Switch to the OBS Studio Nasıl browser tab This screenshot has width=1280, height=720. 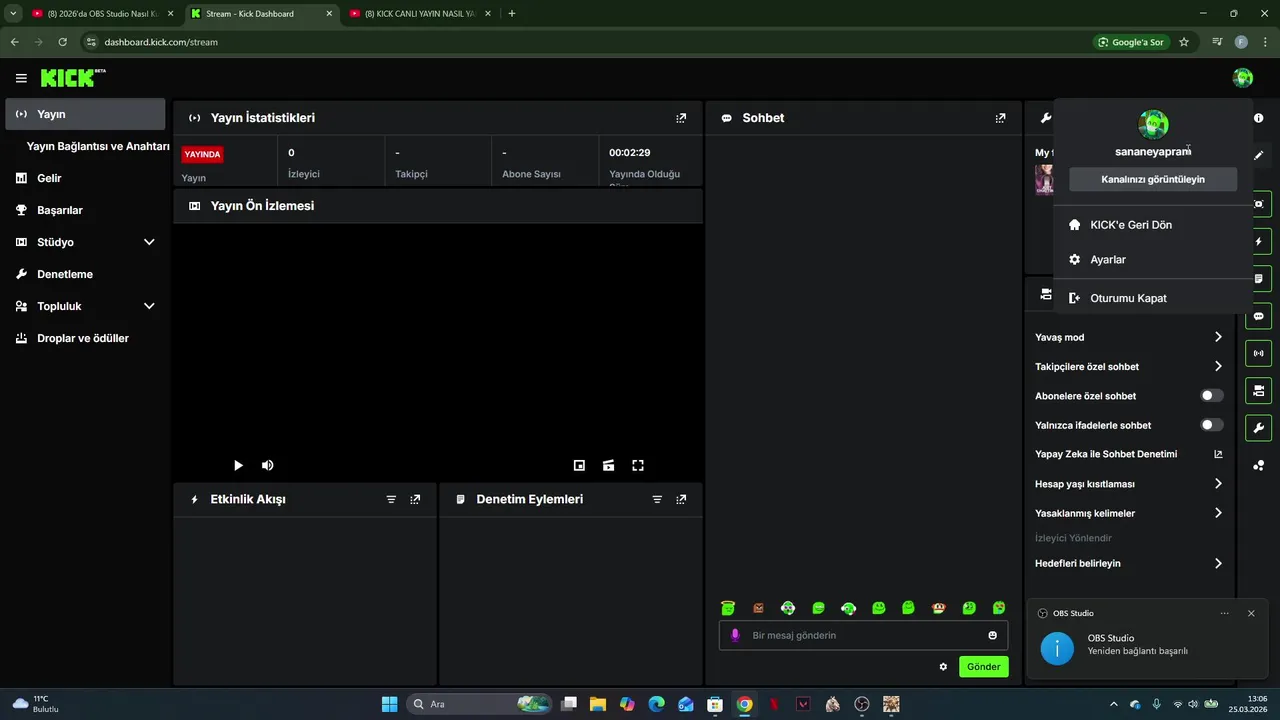tap(102, 14)
